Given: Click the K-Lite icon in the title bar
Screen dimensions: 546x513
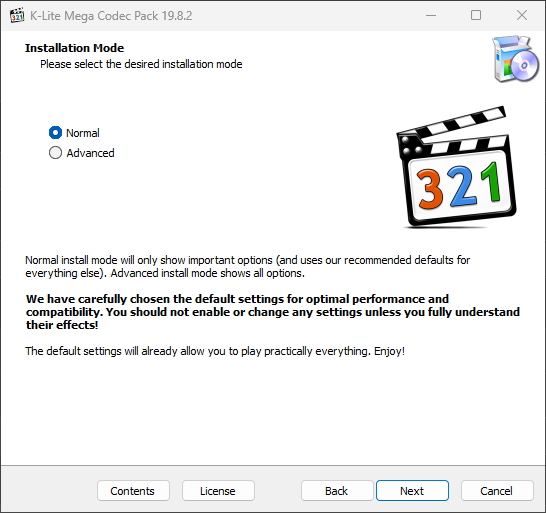Looking at the screenshot, I should pyautogui.click(x=17, y=15).
